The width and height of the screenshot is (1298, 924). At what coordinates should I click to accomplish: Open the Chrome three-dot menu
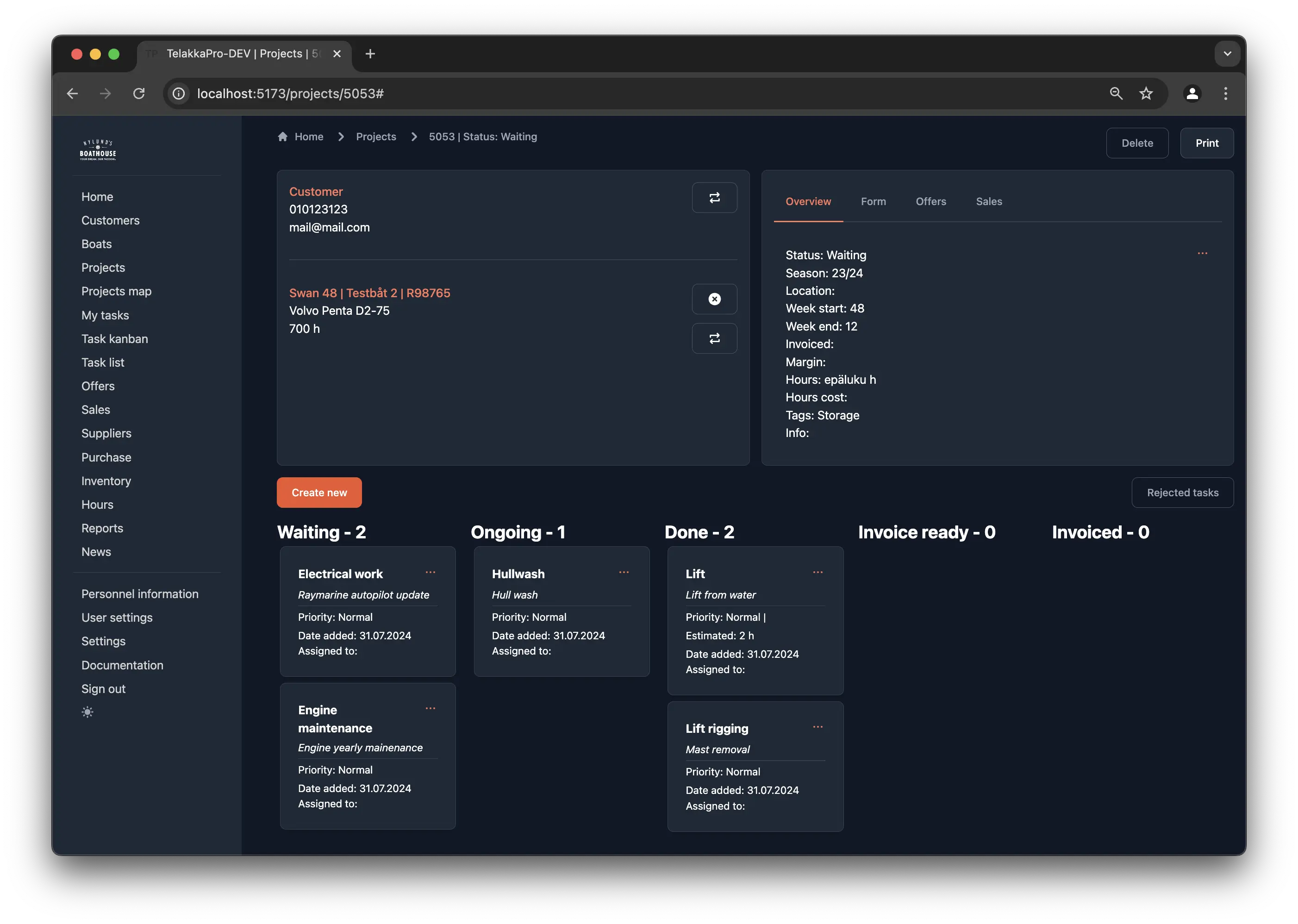tap(1226, 94)
